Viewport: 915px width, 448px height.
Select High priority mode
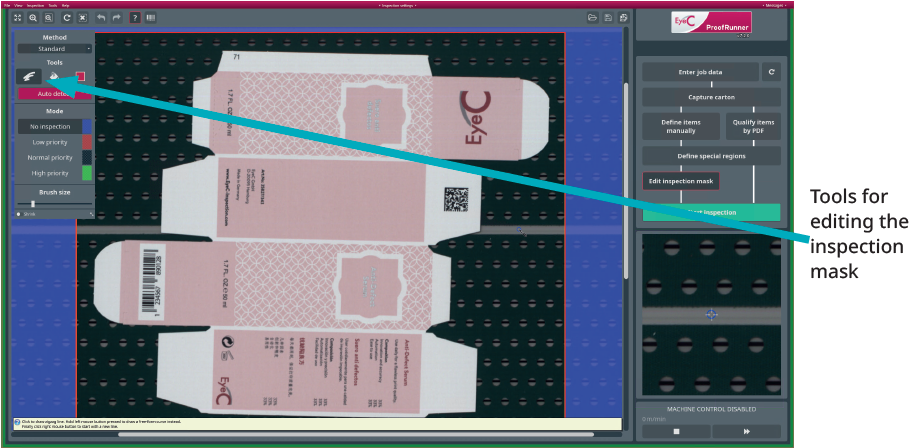point(50,173)
